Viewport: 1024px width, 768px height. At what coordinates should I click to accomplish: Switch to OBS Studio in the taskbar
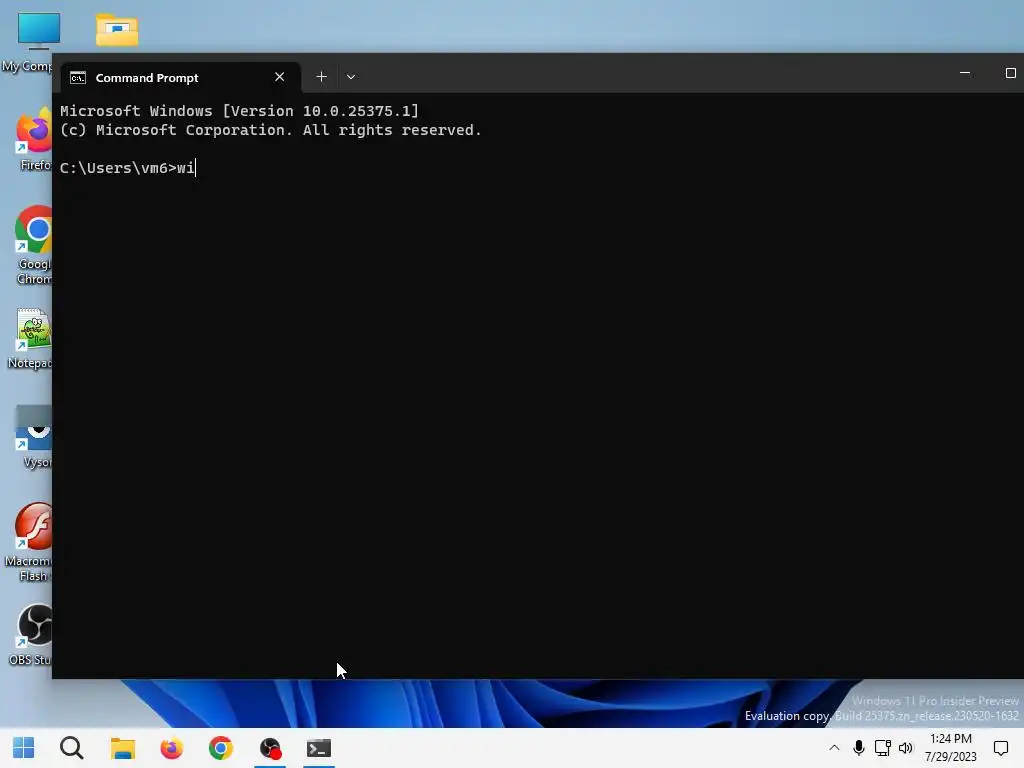[x=270, y=748]
